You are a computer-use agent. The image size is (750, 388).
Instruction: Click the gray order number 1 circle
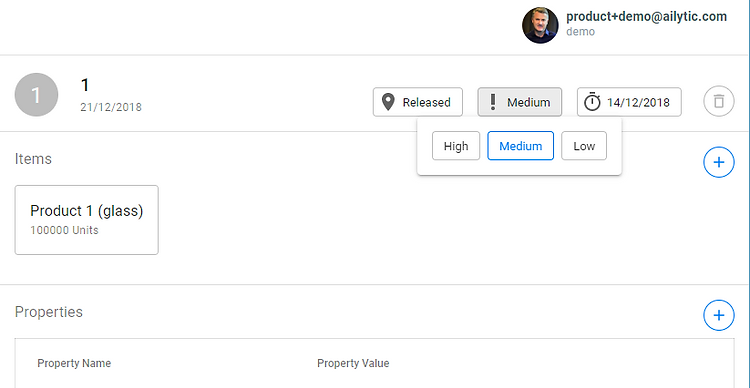(x=36, y=95)
